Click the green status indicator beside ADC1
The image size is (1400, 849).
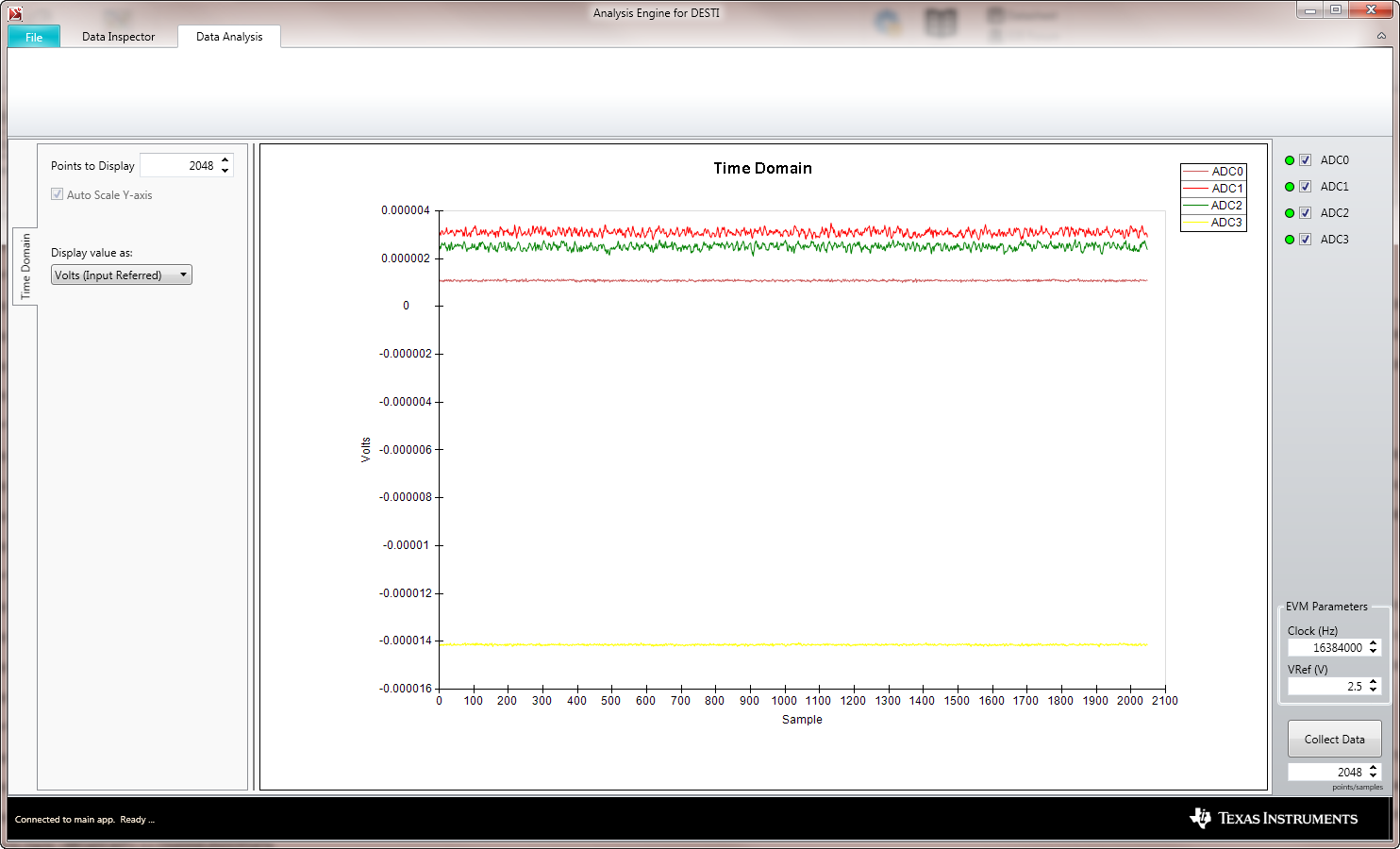(x=1290, y=187)
